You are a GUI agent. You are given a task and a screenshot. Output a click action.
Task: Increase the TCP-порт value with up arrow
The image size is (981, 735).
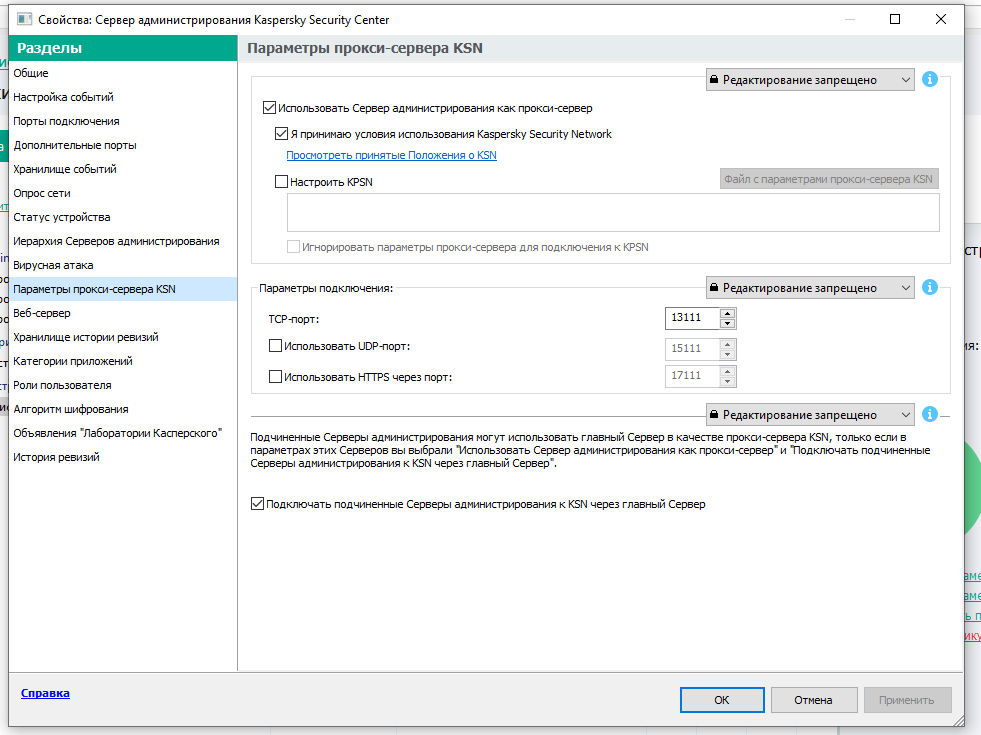coord(727,313)
